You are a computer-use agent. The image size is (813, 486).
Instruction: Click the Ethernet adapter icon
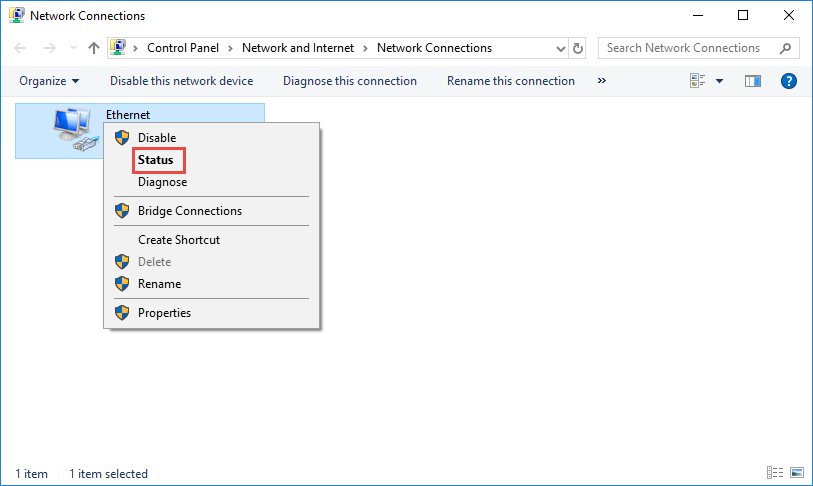75,130
